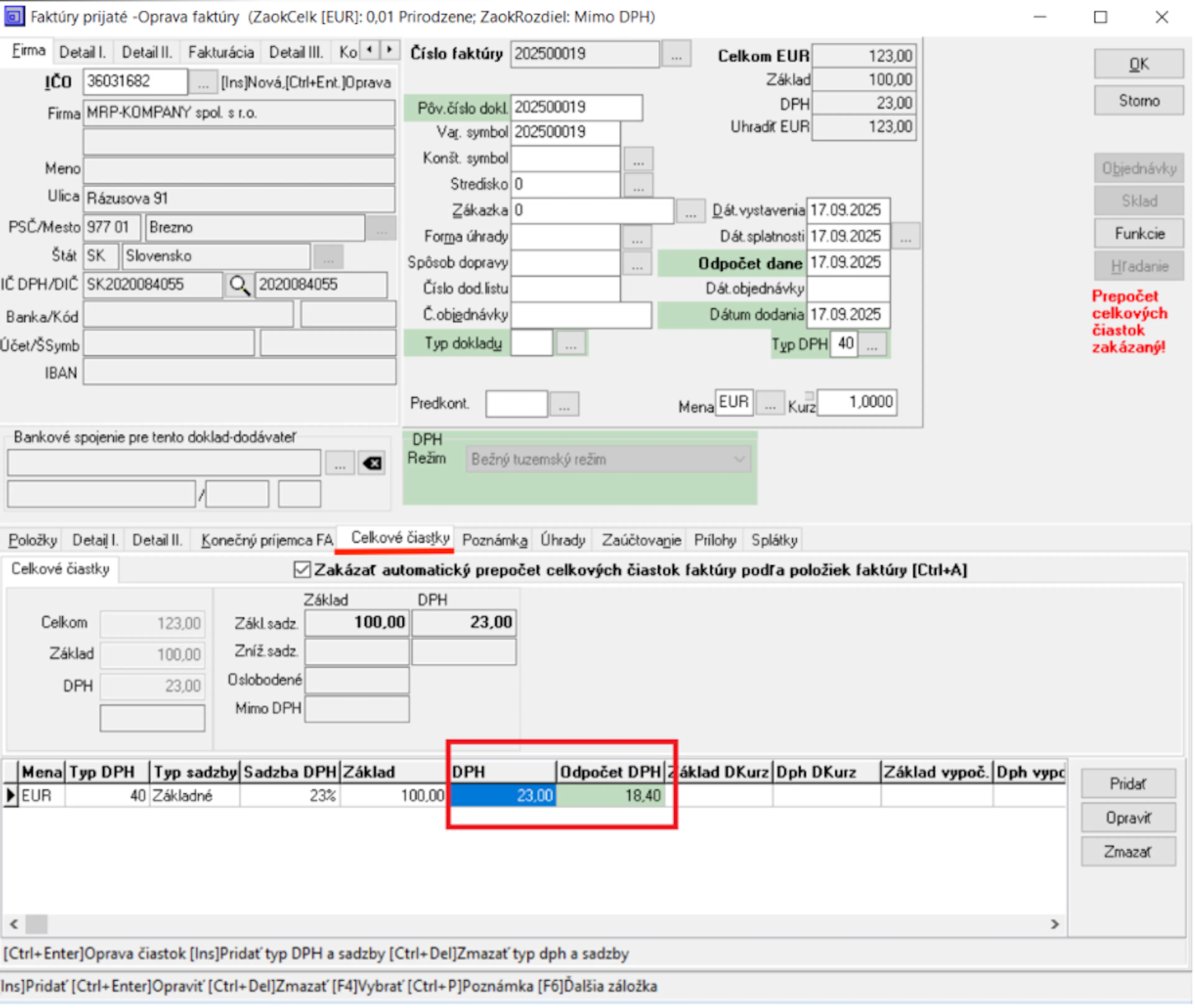Switch to the Firma tab
Image resolution: width=1195 pixels, height=1008 pixels.
[x=28, y=51]
